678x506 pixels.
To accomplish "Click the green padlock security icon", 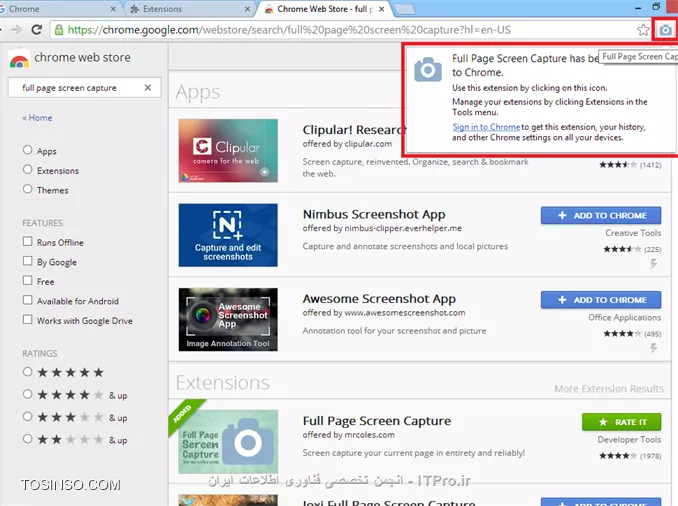I will click(x=59, y=29).
